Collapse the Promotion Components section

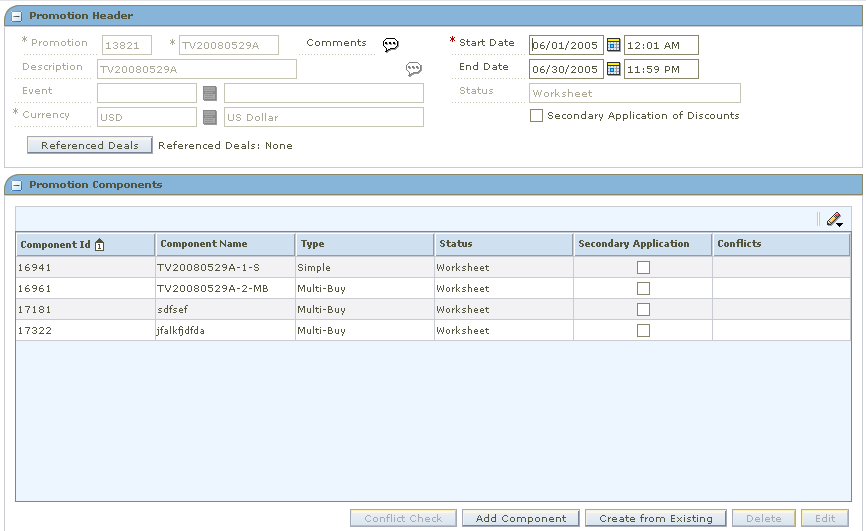click(17, 186)
